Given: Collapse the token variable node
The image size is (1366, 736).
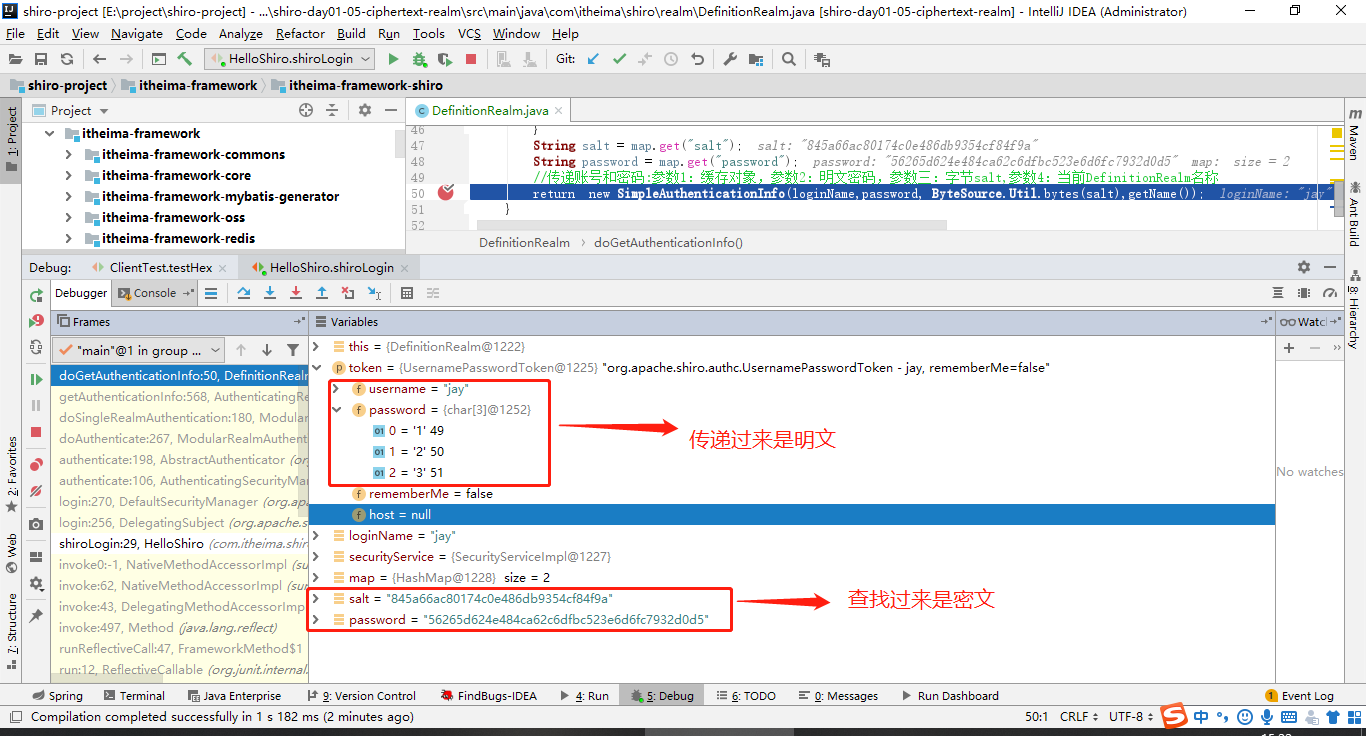Looking at the screenshot, I should click(317, 368).
